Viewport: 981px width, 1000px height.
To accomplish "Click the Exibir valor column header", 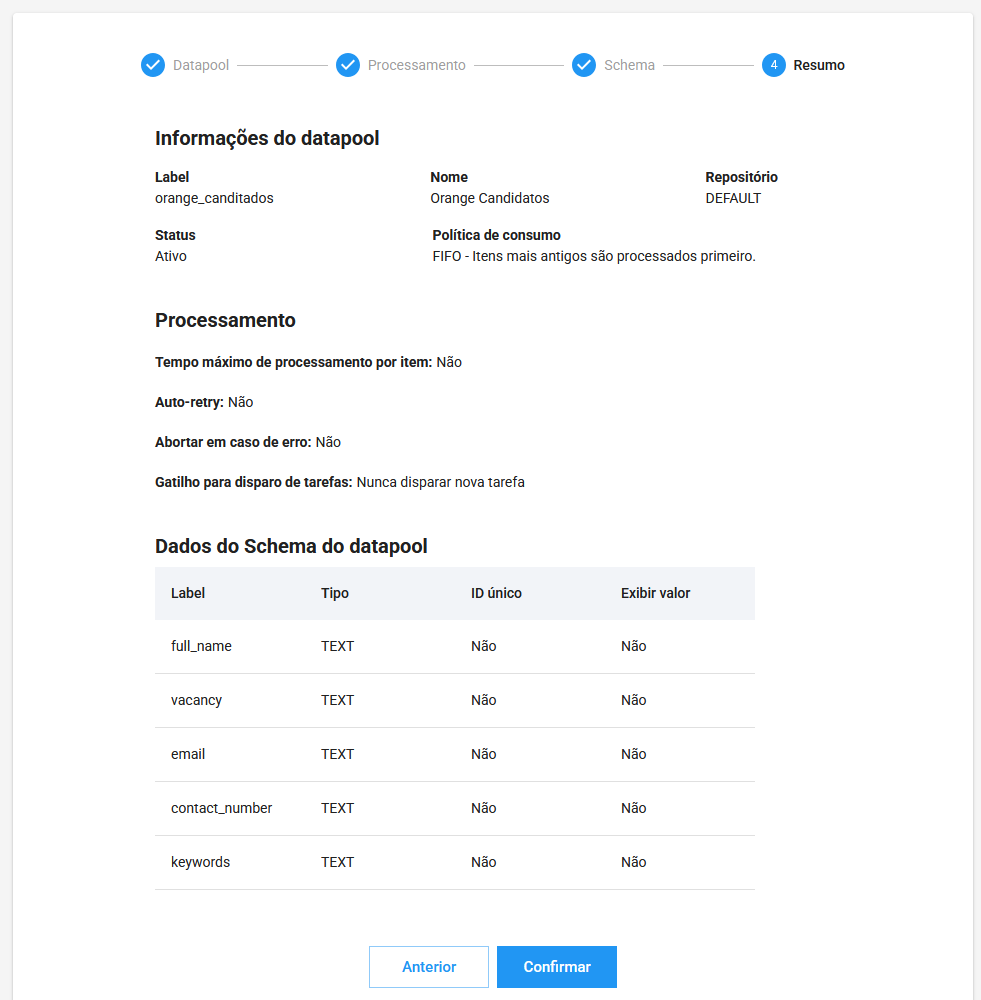I will 655,593.
